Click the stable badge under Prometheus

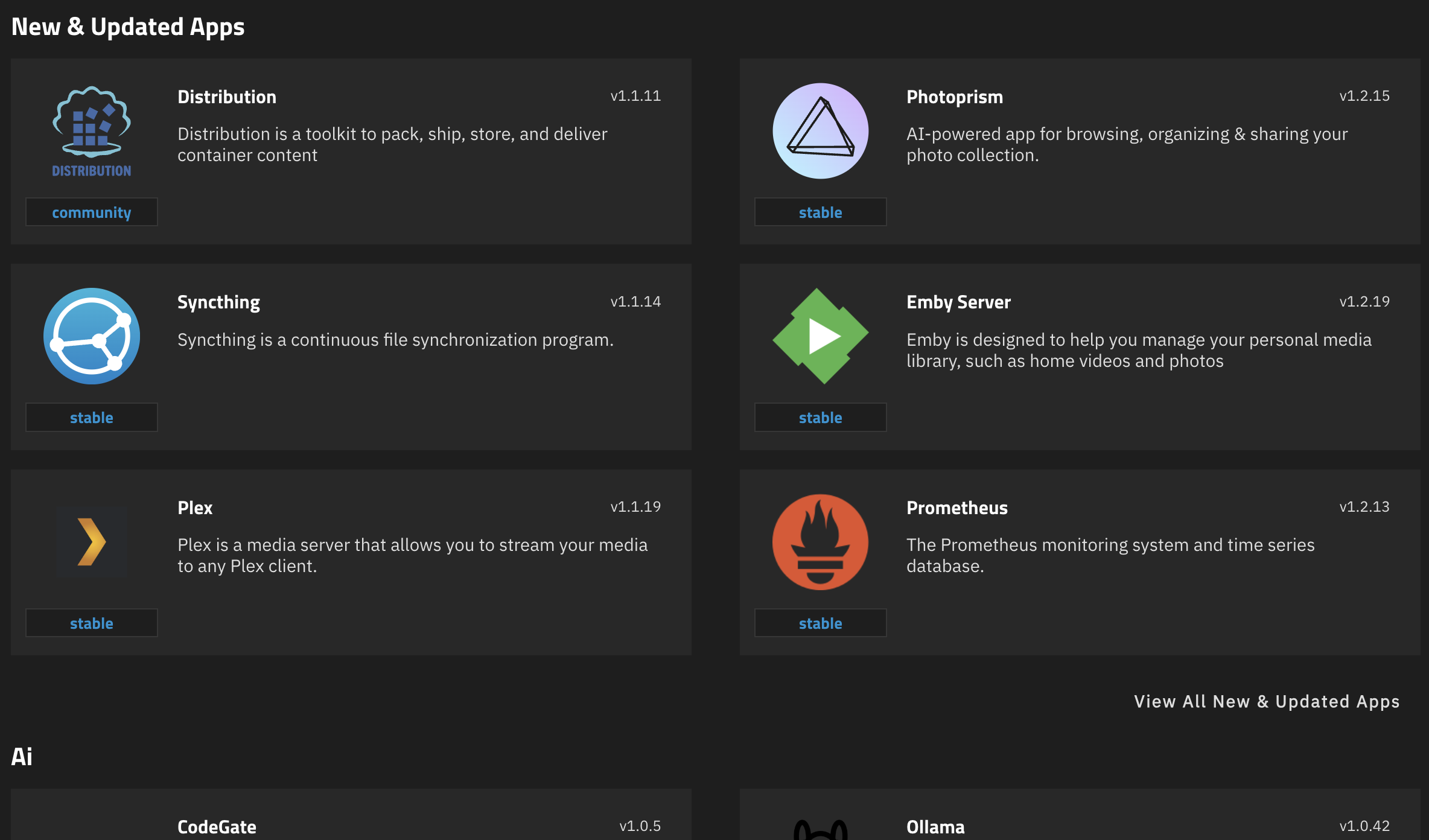(821, 623)
